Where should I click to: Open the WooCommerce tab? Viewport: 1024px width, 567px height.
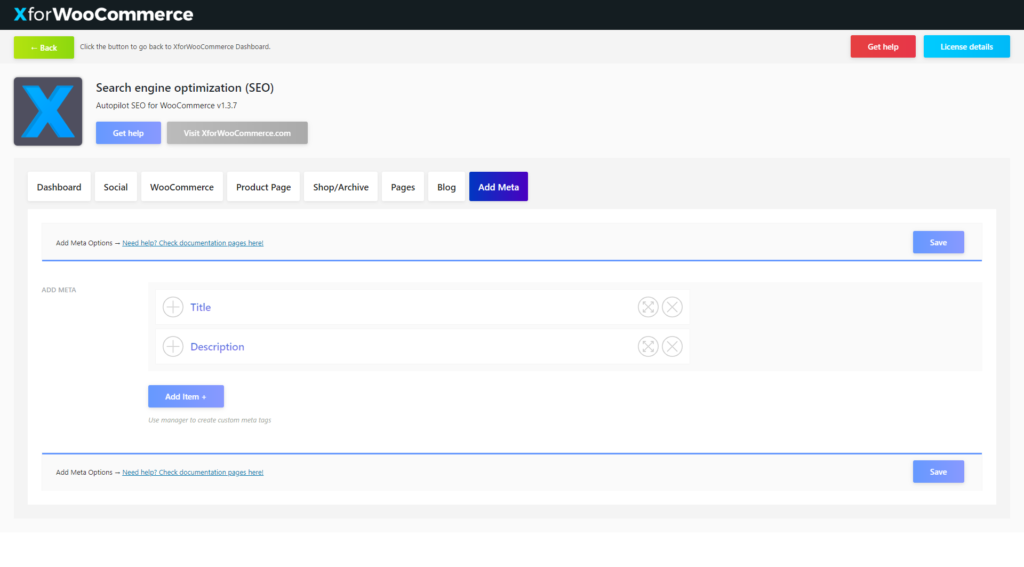182,187
